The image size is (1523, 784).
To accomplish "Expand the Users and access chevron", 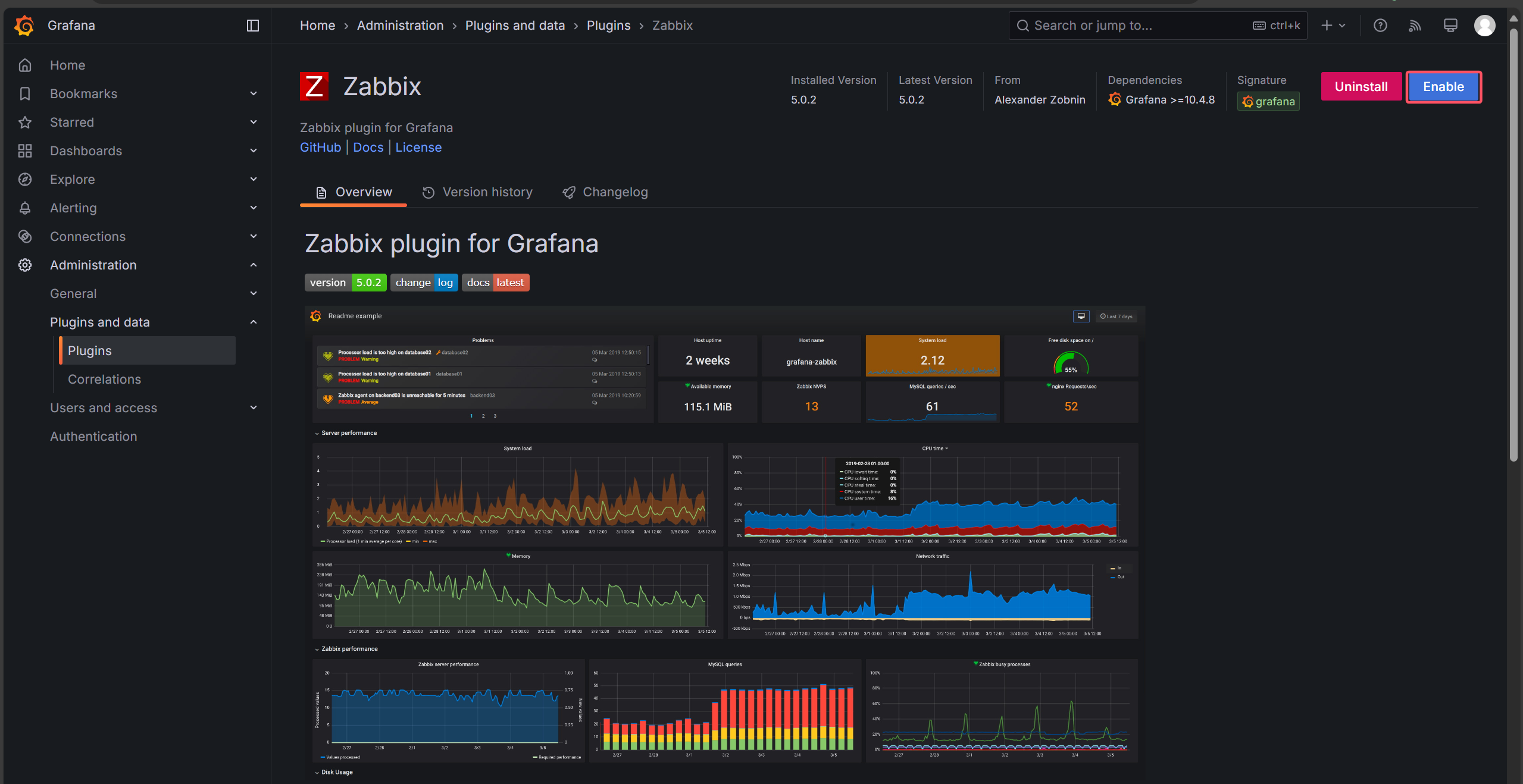I will tap(254, 408).
